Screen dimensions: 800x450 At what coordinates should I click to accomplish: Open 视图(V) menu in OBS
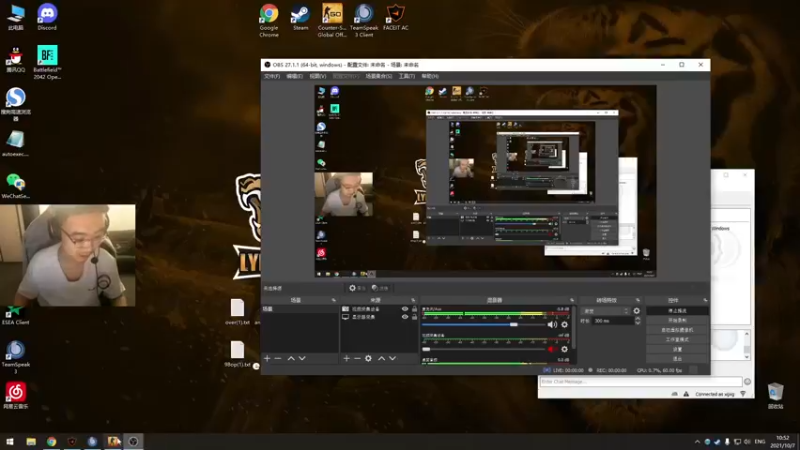[x=317, y=77]
